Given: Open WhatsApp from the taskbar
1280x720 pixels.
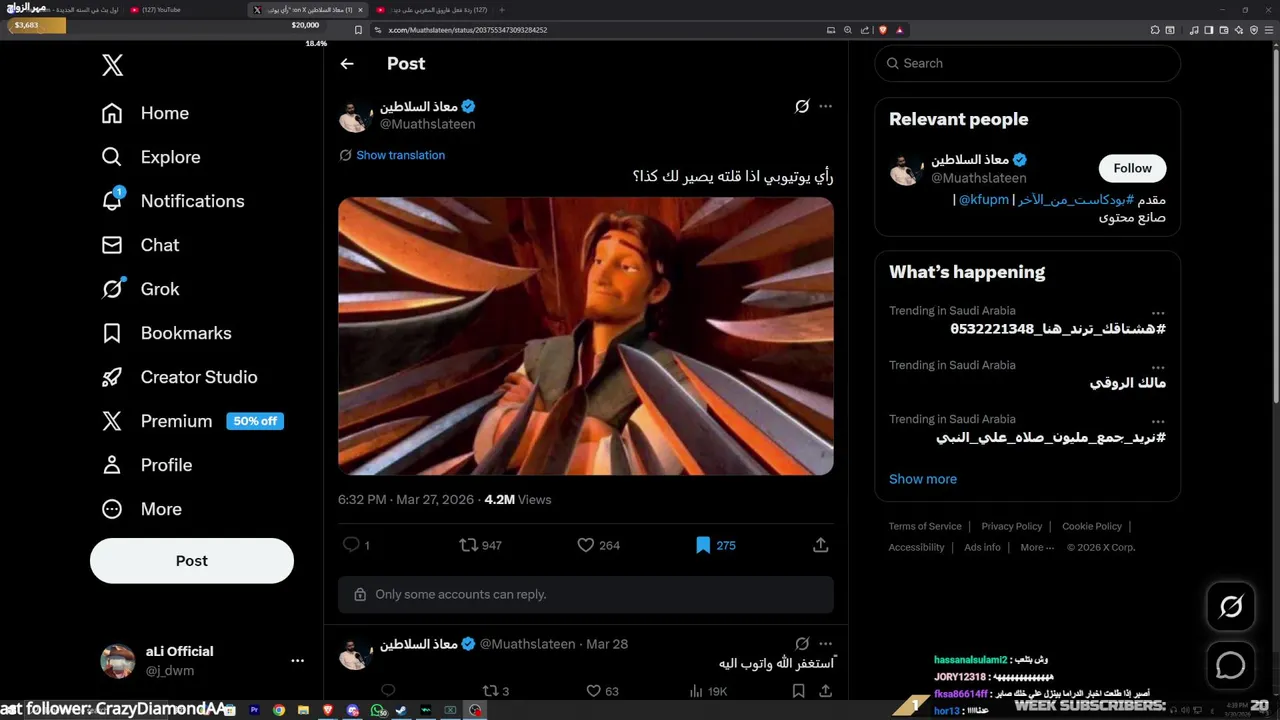Looking at the screenshot, I should [x=378, y=710].
